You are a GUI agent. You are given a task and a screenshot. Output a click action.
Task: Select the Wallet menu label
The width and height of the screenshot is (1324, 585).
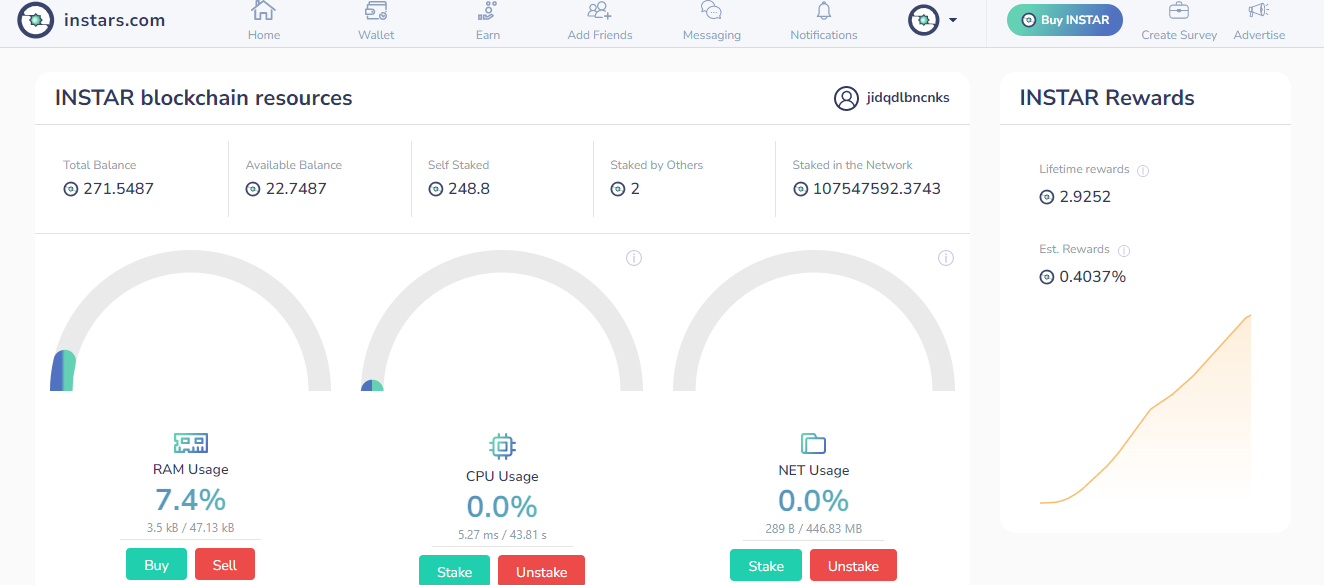376,35
